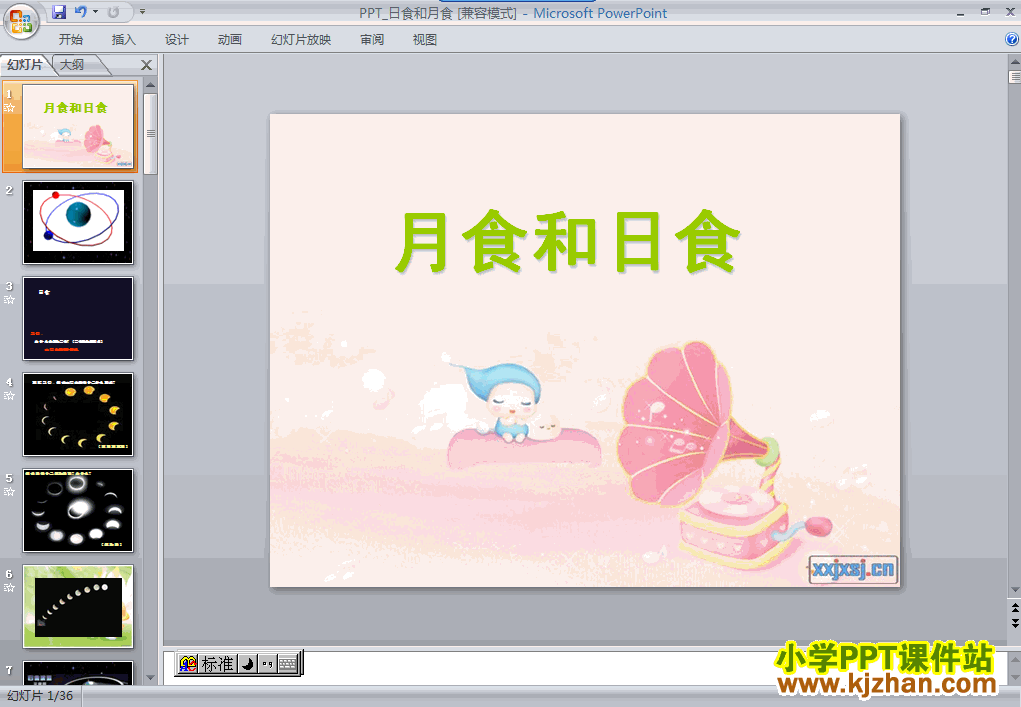Image resolution: width=1021 pixels, height=707 pixels.
Task: Minimize the PowerPoint window
Action: pos(960,12)
